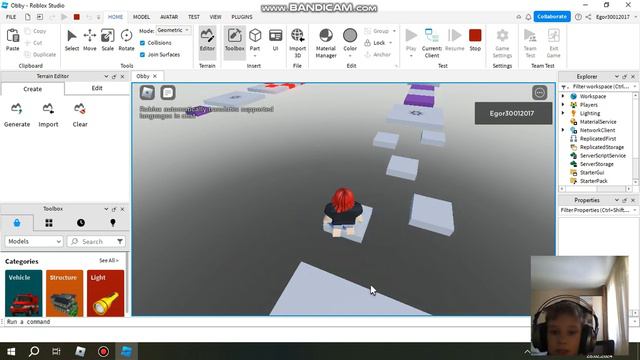The width and height of the screenshot is (640, 360).
Task: Toggle the Join Surfaces checkbox
Action: point(142,55)
